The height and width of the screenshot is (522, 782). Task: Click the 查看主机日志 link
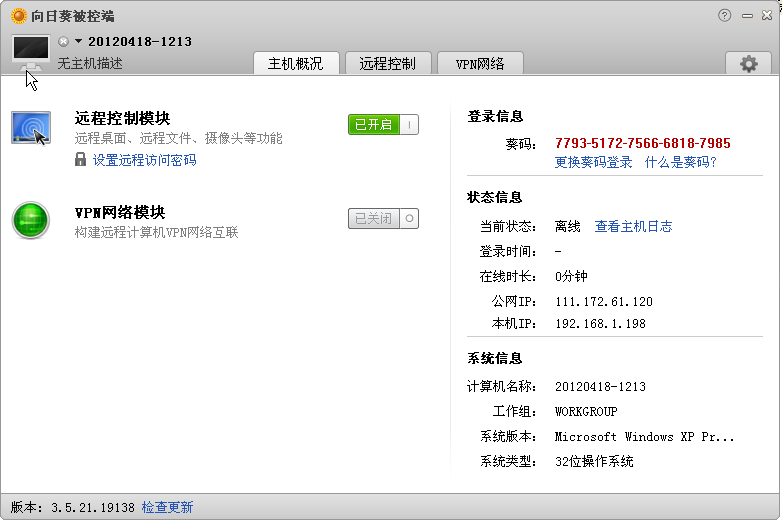point(633,227)
